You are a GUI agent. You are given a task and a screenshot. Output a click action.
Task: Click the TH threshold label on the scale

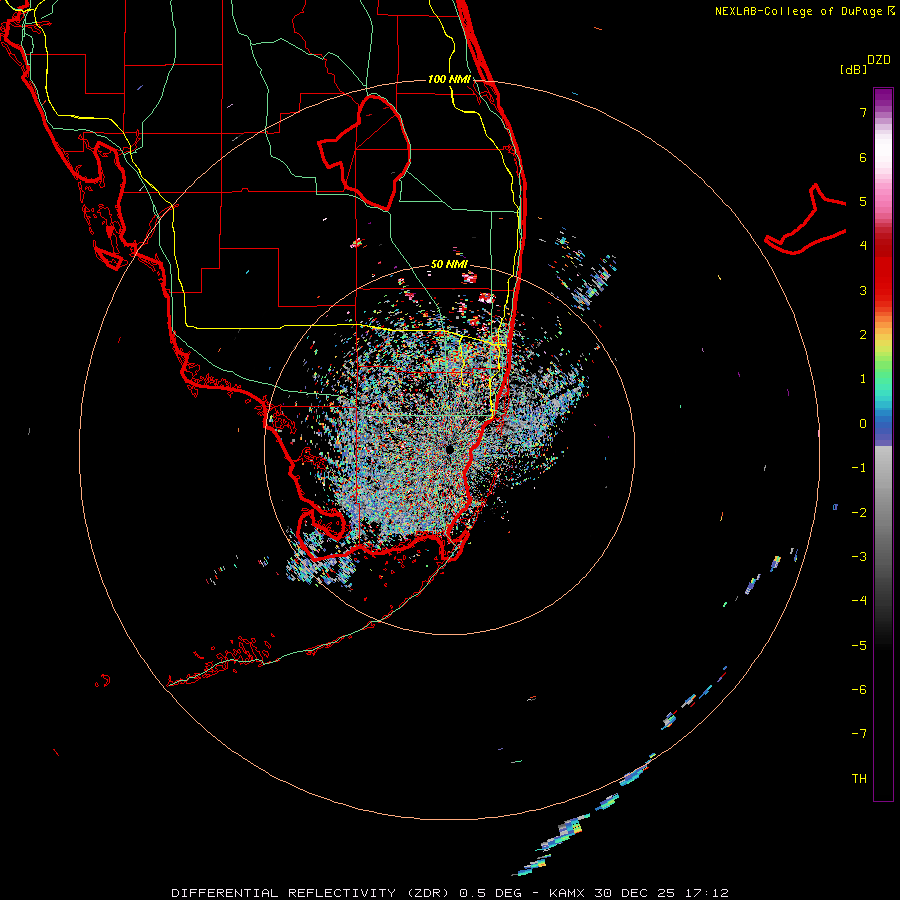click(x=859, y=779)
